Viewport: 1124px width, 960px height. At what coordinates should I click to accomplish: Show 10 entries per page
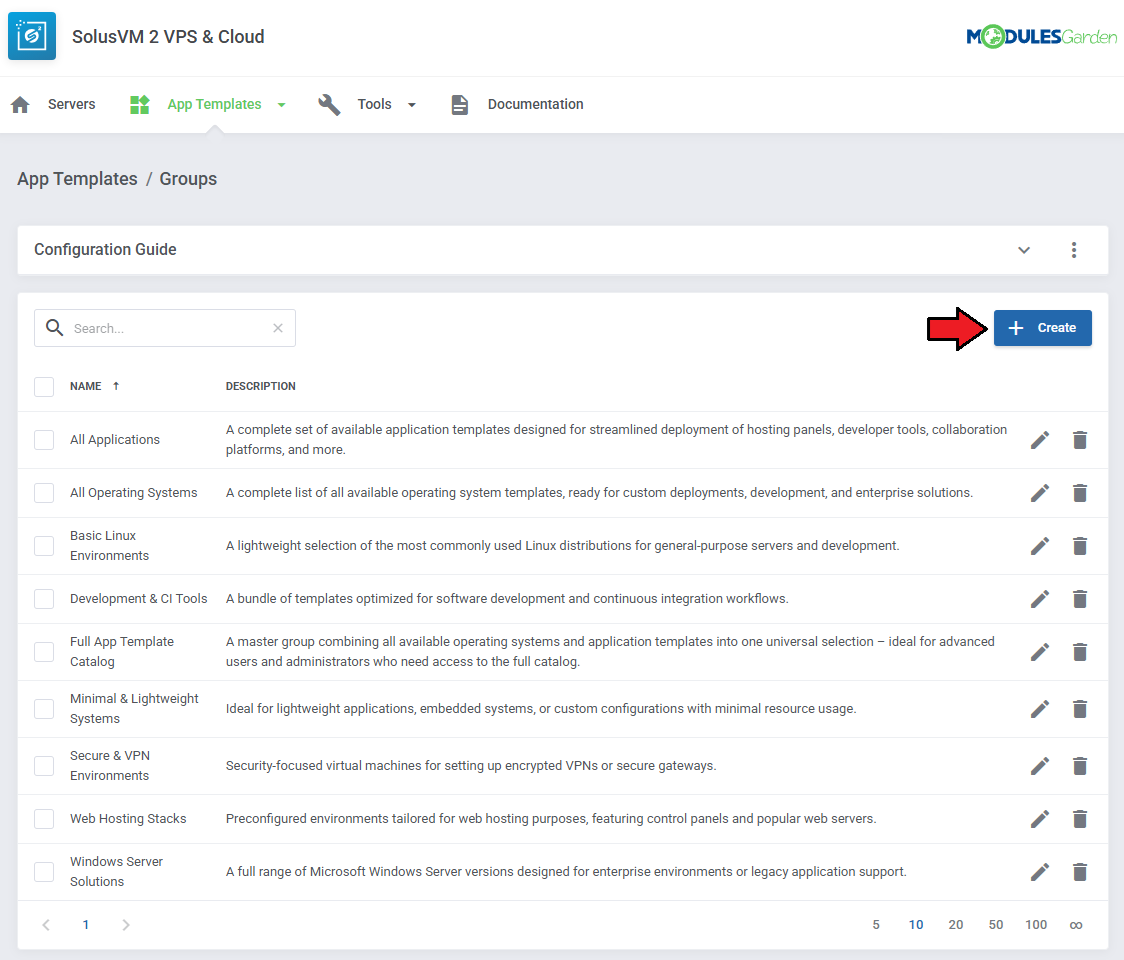coord(915,925)
